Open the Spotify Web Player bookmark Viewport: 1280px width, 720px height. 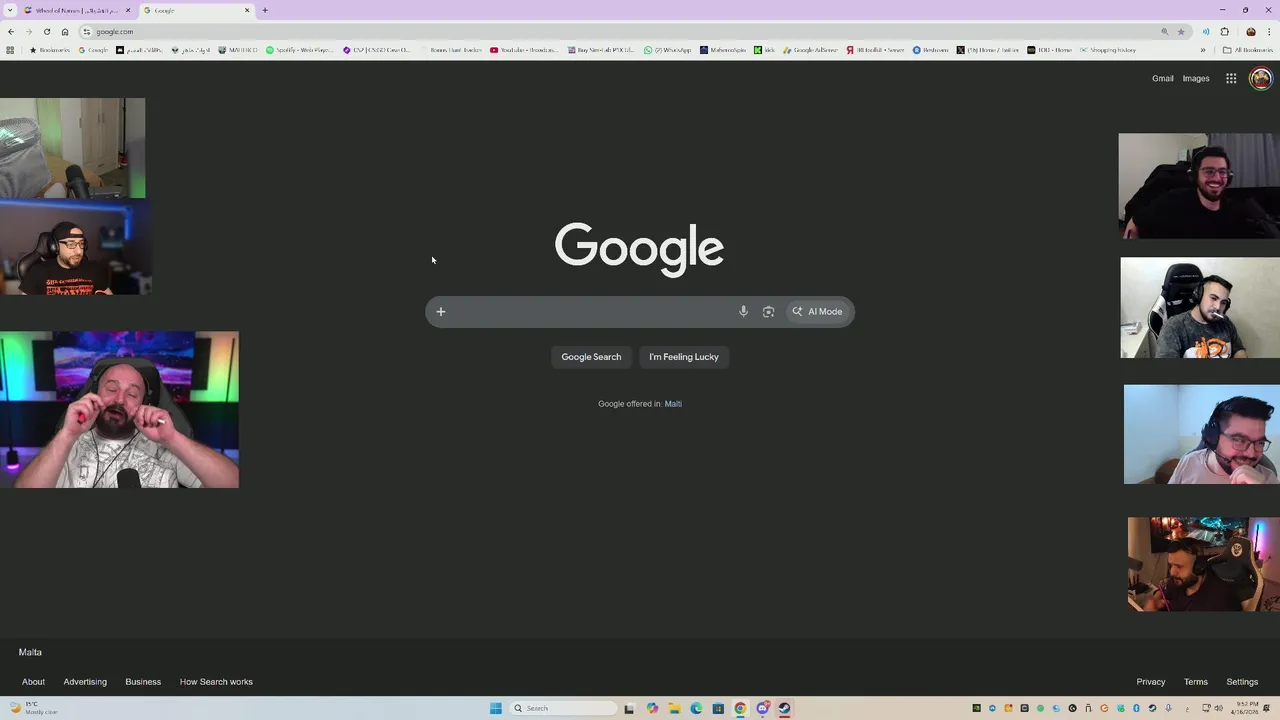click(299, 50)
